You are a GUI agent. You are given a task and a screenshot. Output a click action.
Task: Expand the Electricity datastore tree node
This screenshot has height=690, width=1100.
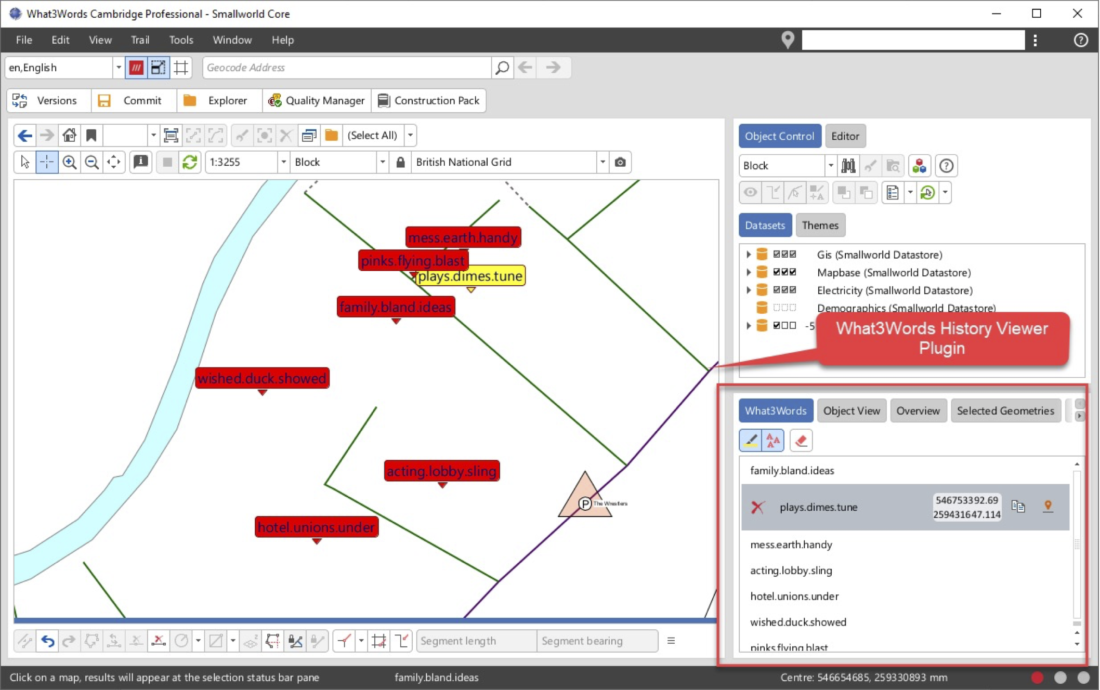[x=749, y=290]
